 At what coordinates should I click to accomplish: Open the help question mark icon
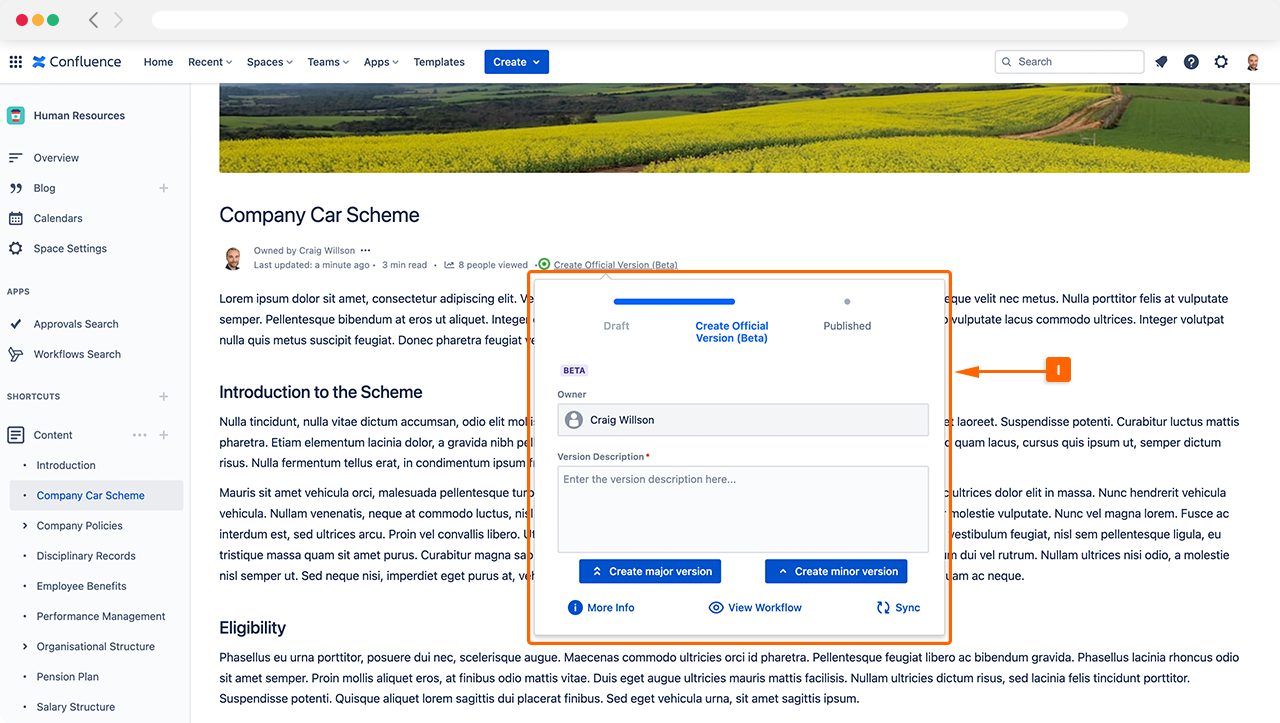[1191, 62]
